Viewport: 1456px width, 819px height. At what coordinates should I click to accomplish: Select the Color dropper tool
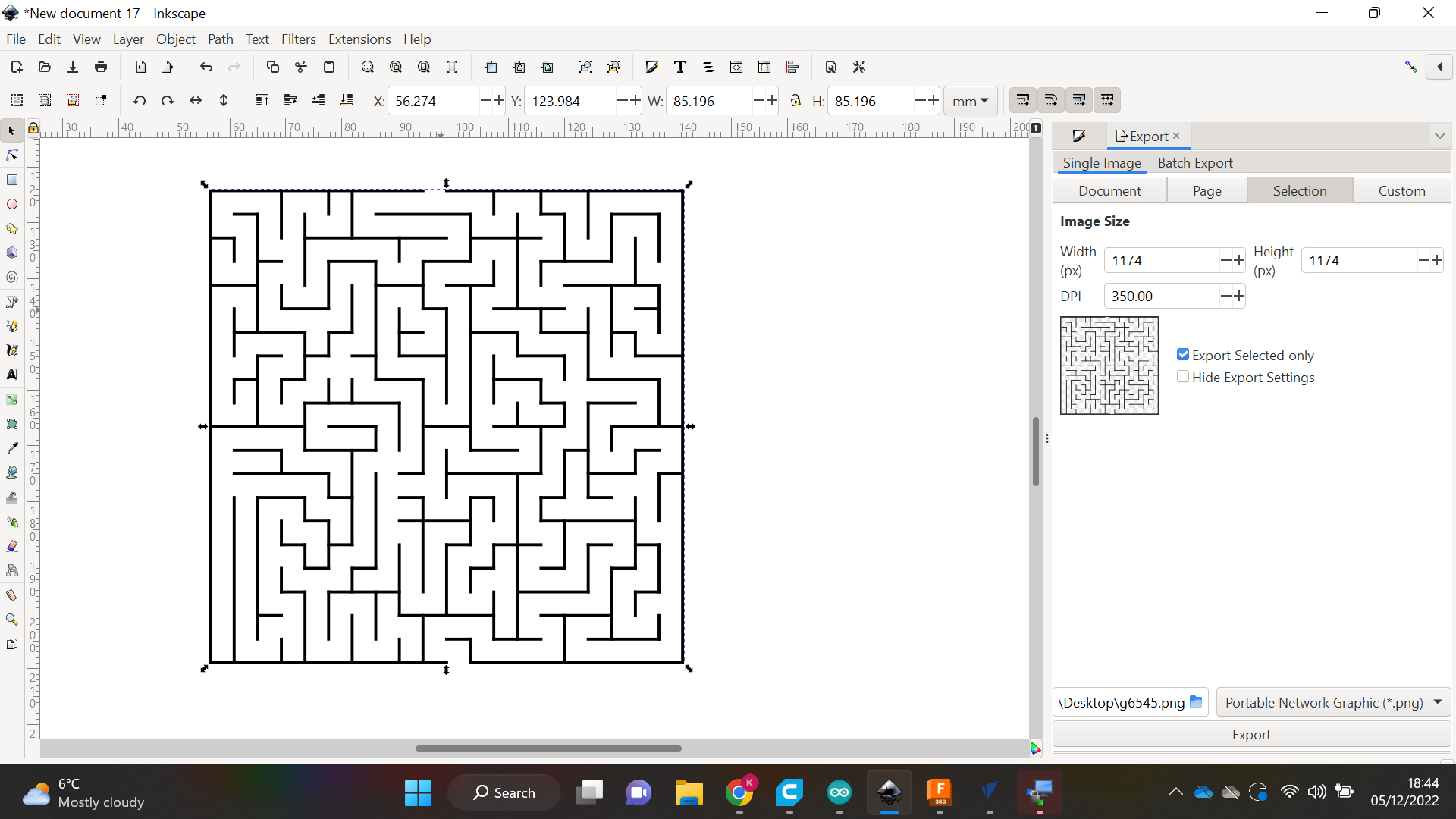tap(12, 447)
